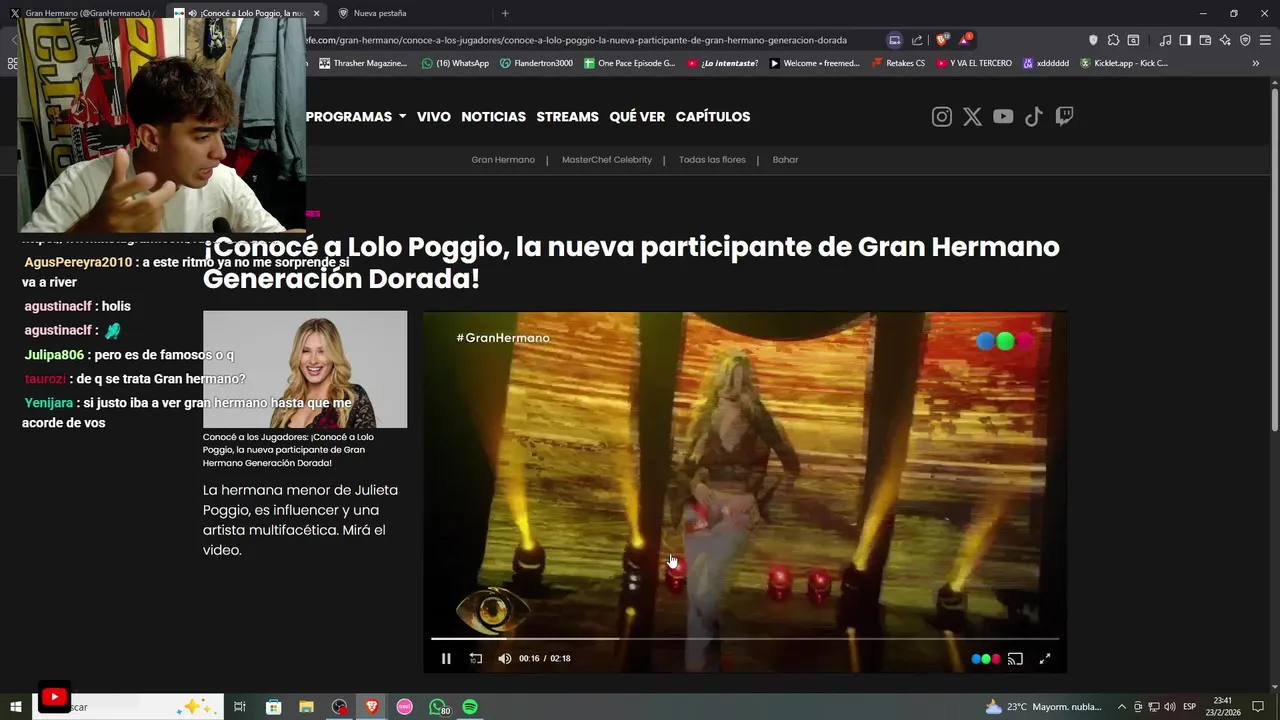Open Telefe's Instagram page

tap(942, 117)
